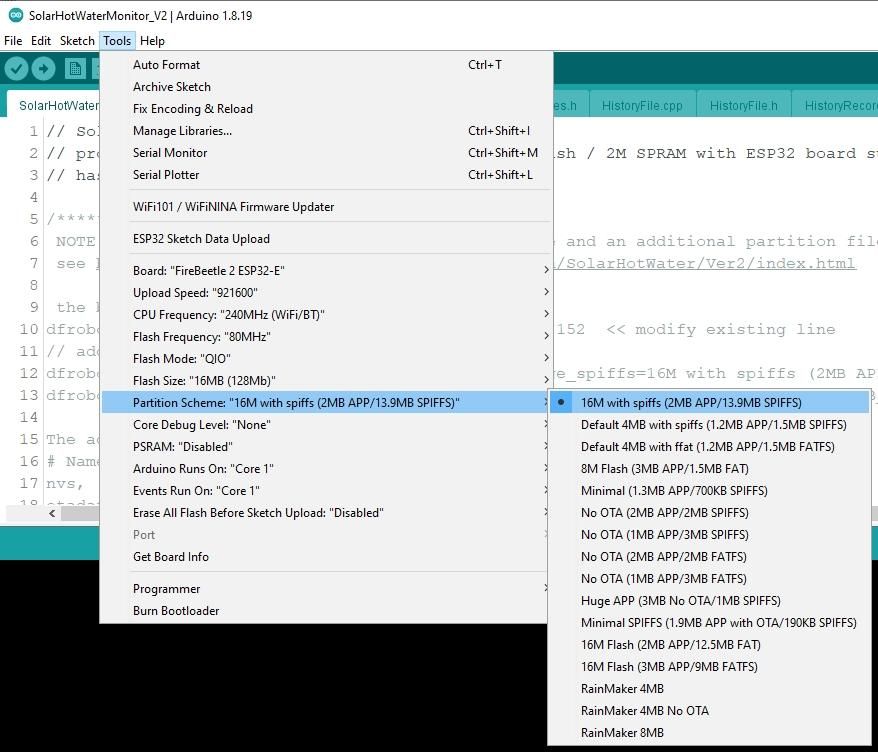Select 16M Flash (2MB APP/12.5MB FAT)
The height and width of the screenshot is (752, 878).
coord(709,644)
